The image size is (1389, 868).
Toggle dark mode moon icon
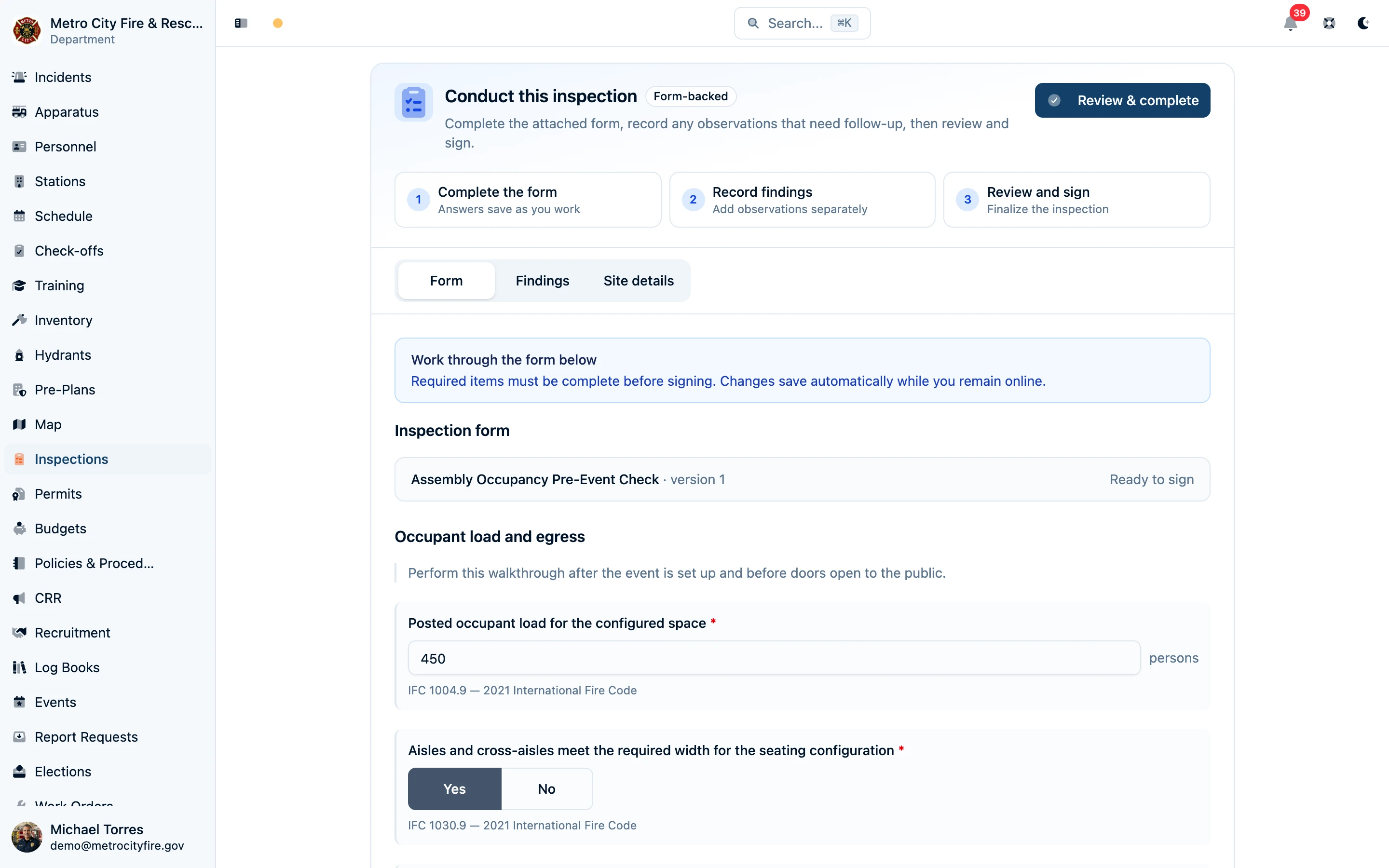[1363, 23]
